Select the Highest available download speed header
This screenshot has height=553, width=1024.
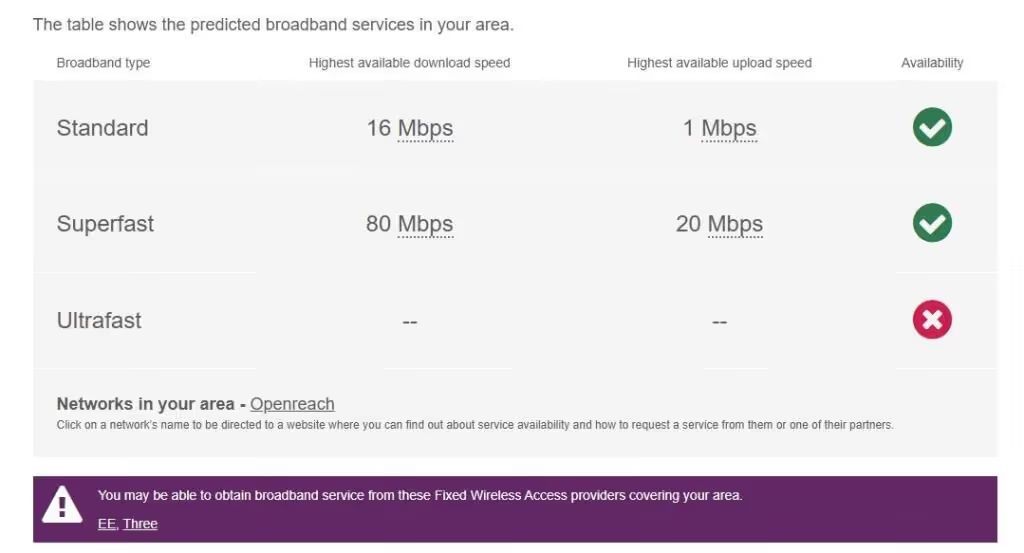click(409, 63)
